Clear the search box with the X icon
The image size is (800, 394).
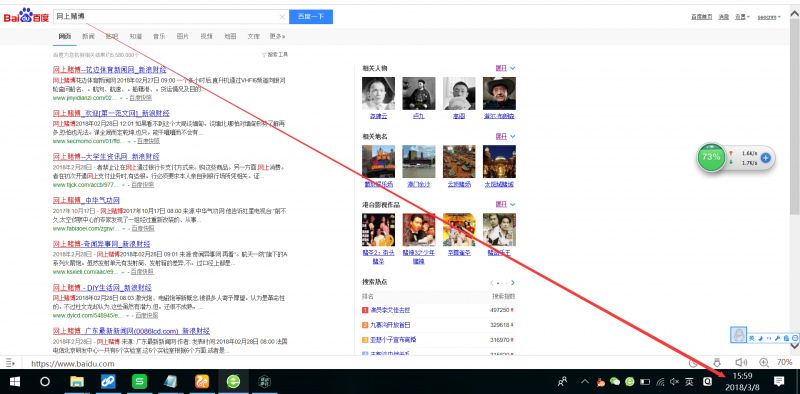tap(282, 17)
